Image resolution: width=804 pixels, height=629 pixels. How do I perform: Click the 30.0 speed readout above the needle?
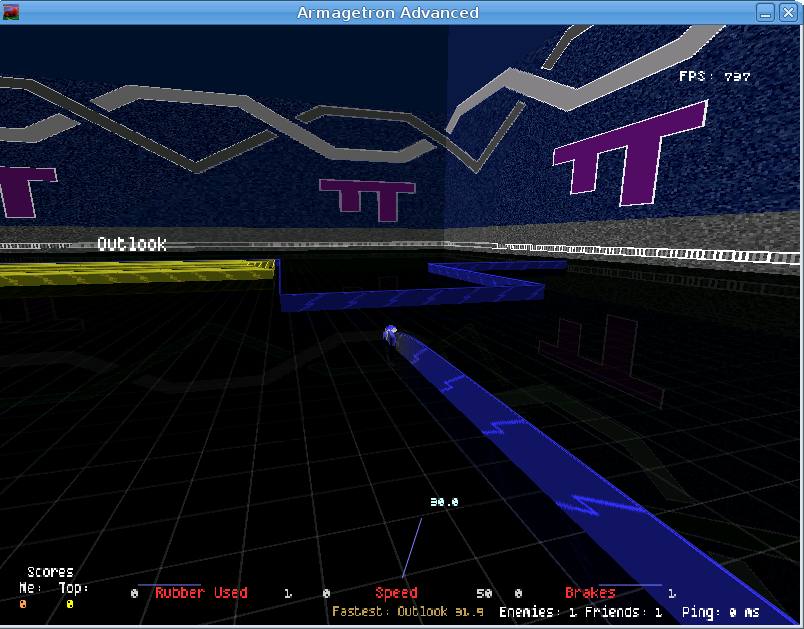coord(444,502)
